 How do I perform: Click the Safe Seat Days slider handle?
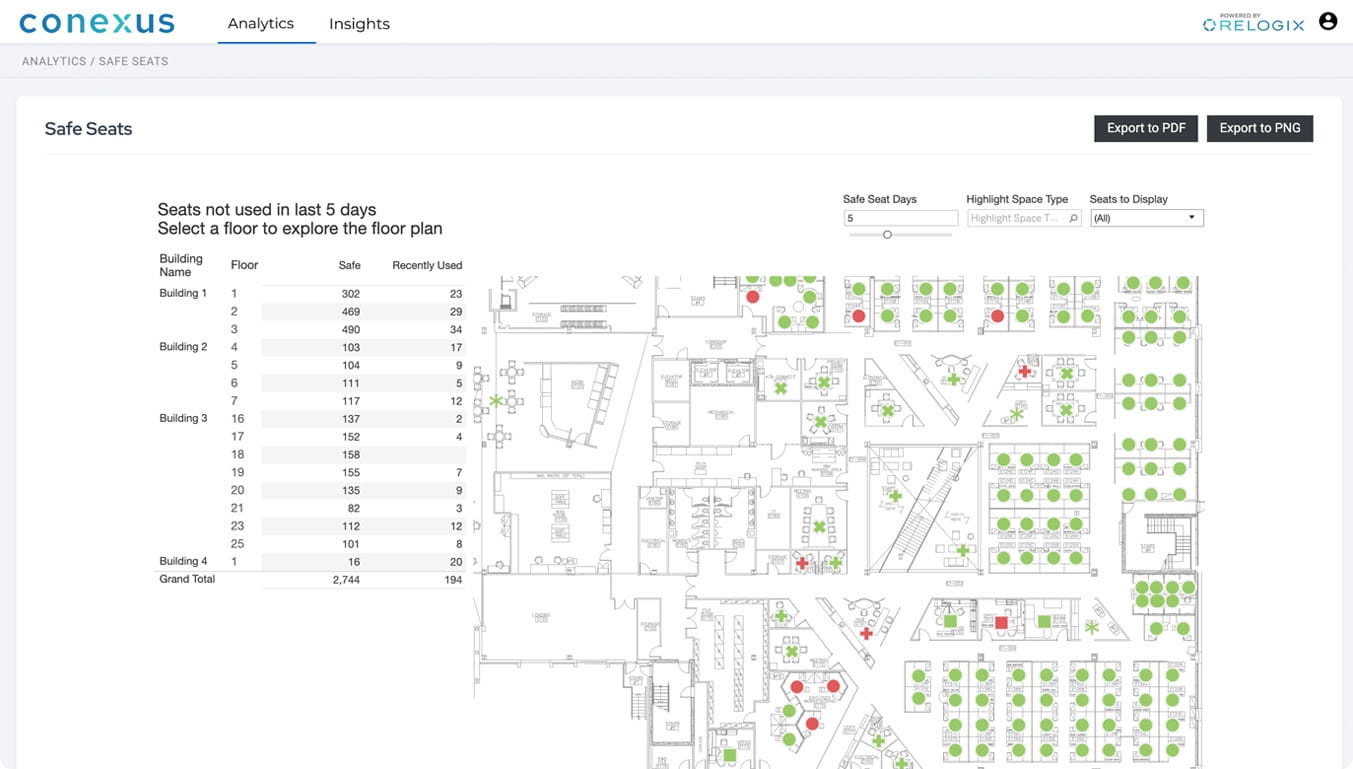(x=887, y=235)
